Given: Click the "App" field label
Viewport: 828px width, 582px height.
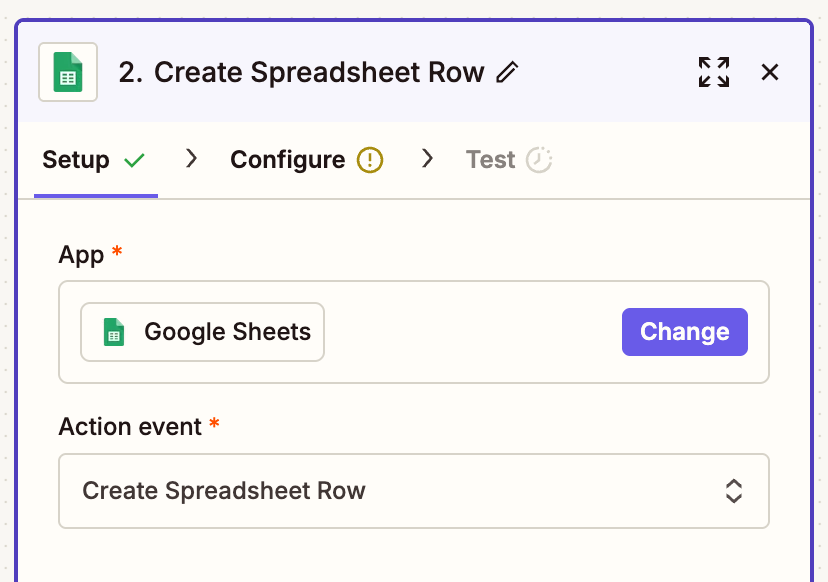Looking at the screenshot, I should click(x=81, y=255).
